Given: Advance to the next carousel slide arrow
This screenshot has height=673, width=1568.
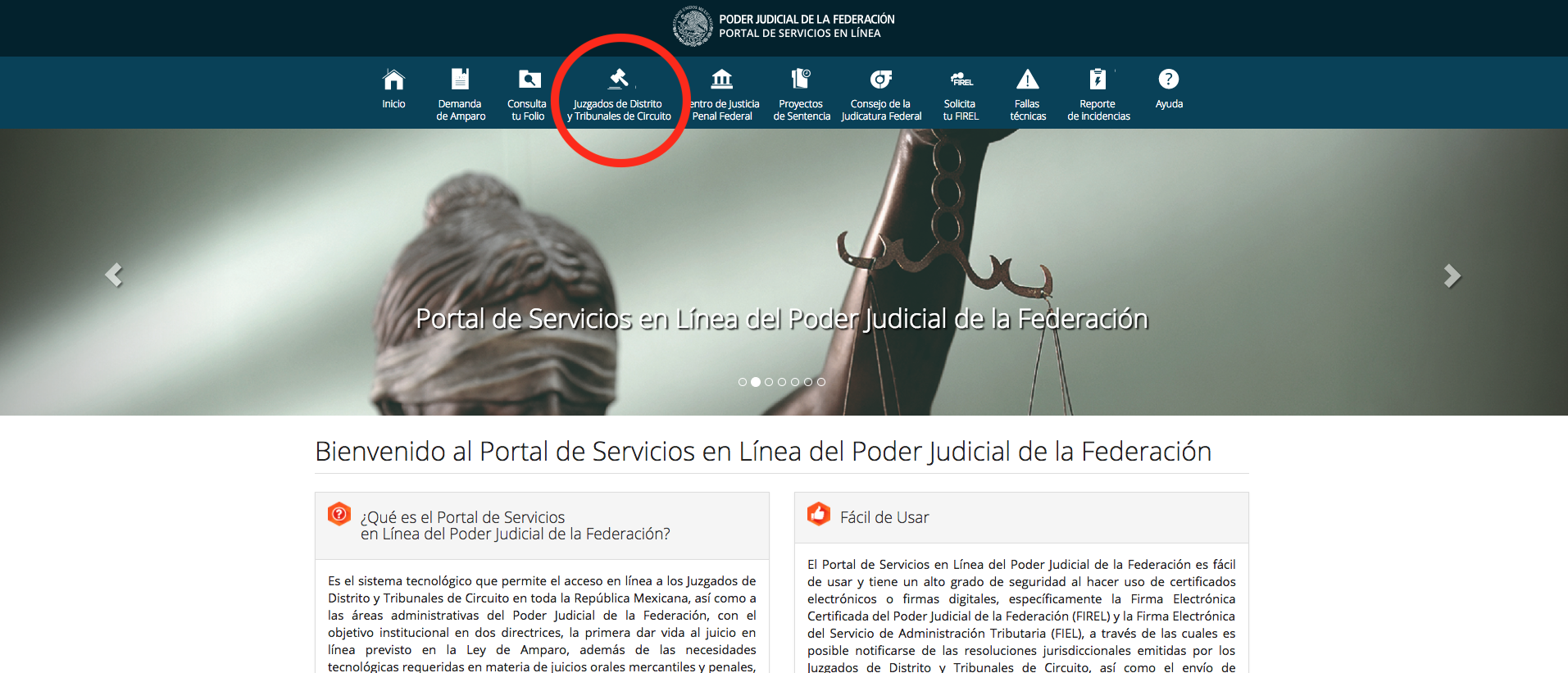Looking at the screenshot, I should [1452, 275].
